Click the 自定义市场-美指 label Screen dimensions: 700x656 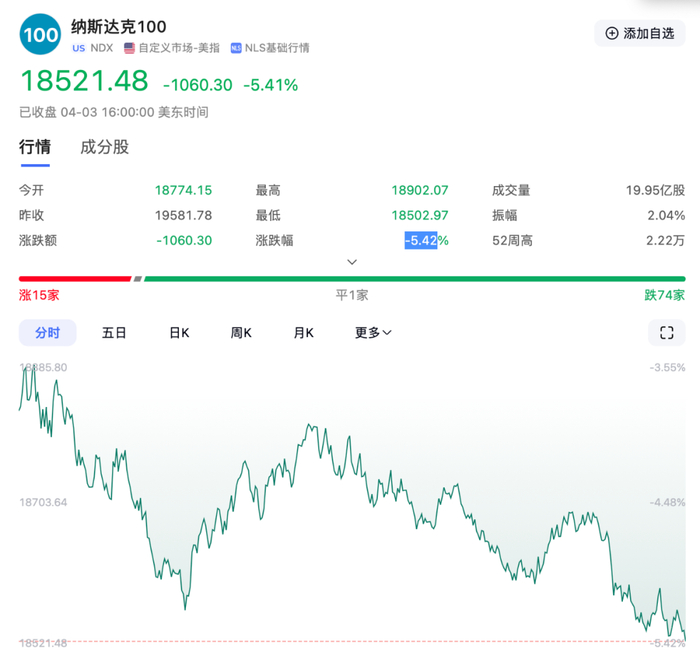point(179,48)
